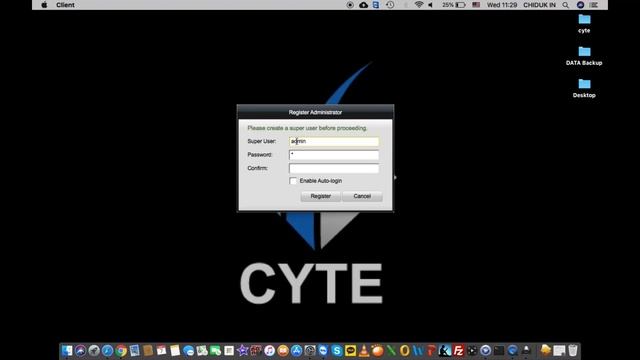This screenshot has width=640, height=360.
Task: Open the DATA Backup desktop folder
Action: [x=584, y=56]
